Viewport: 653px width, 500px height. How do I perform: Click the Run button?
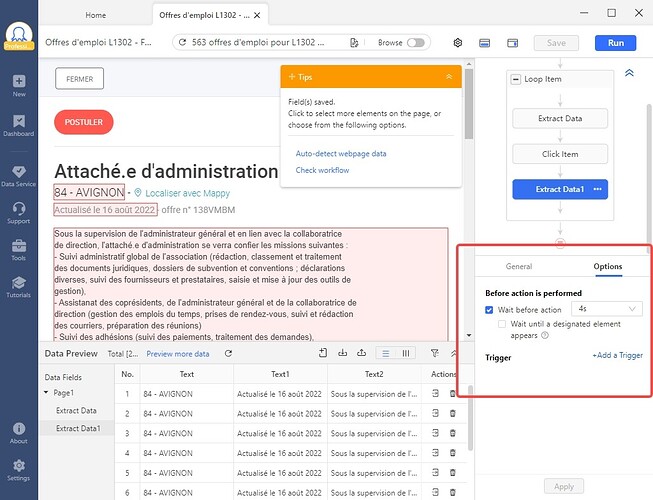[616, 43]
